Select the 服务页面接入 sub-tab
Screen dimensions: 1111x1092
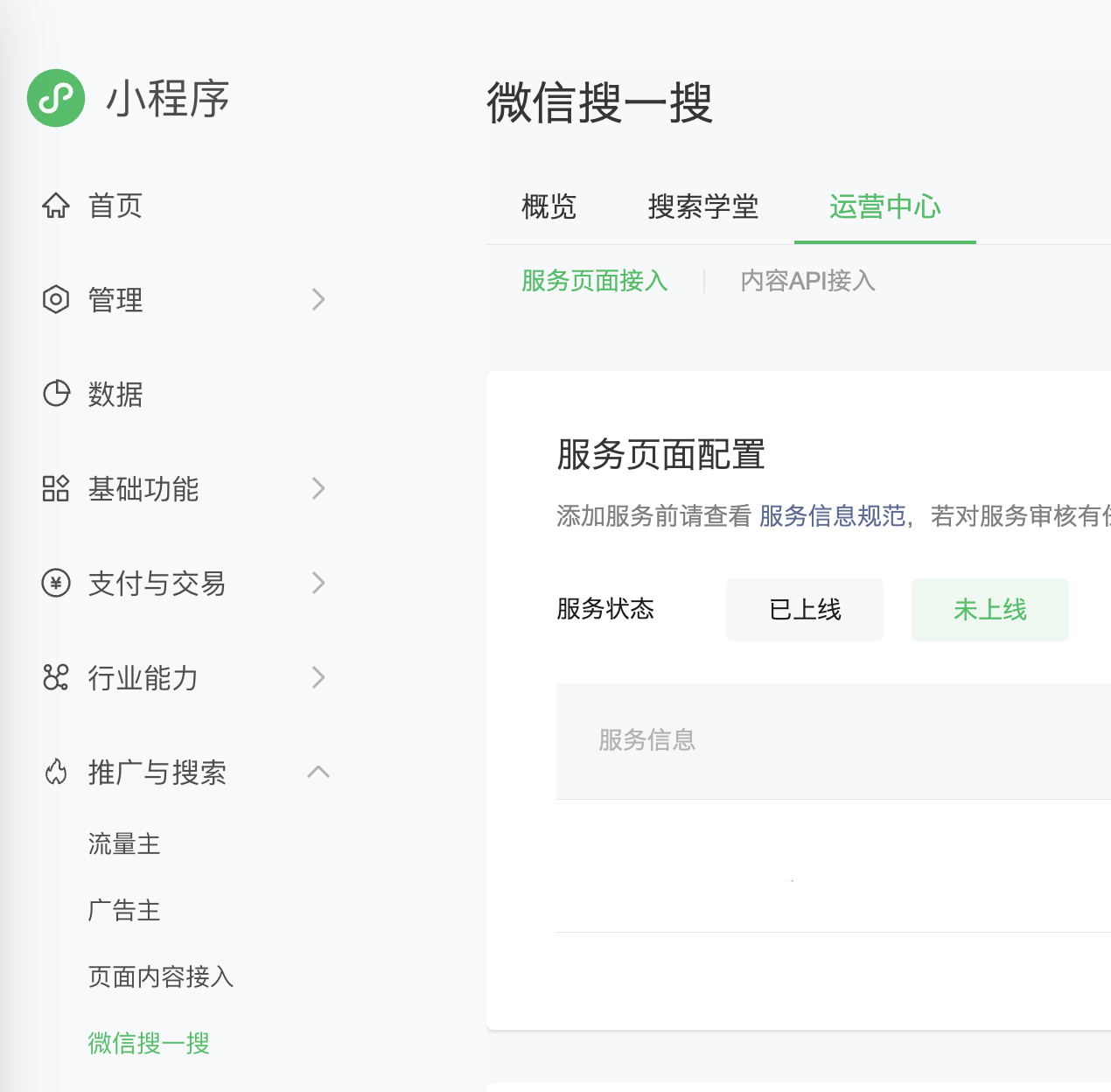595,280
